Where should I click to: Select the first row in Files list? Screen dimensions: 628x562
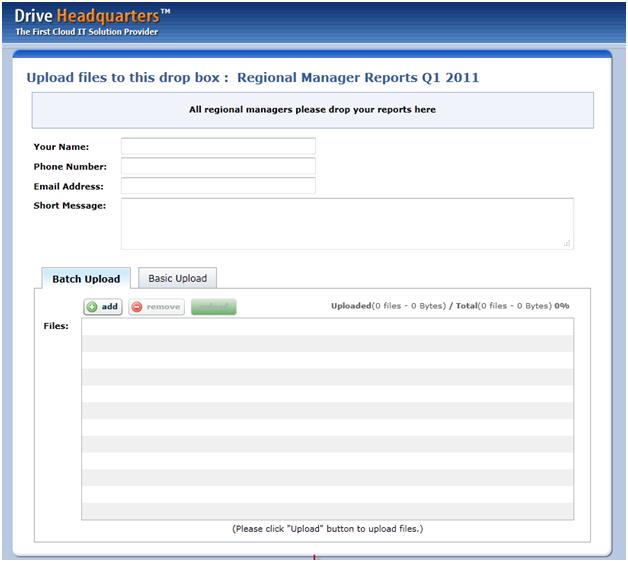[327, 327]
